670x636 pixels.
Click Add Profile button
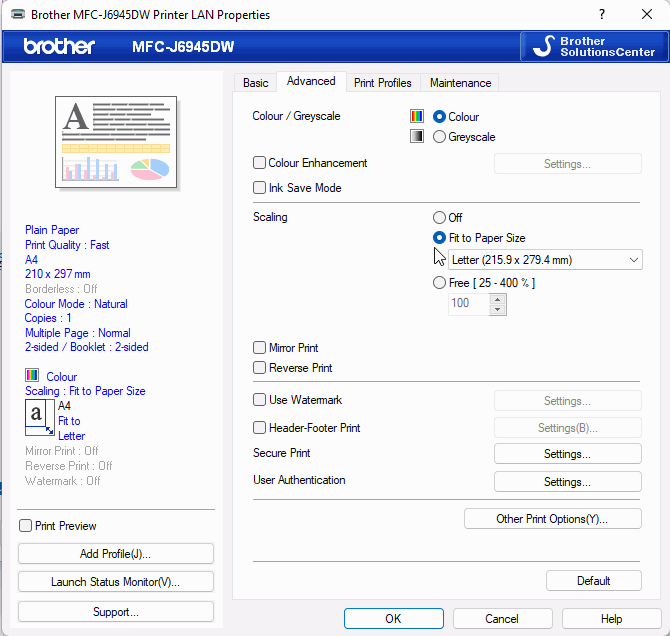tap(116, 554)
